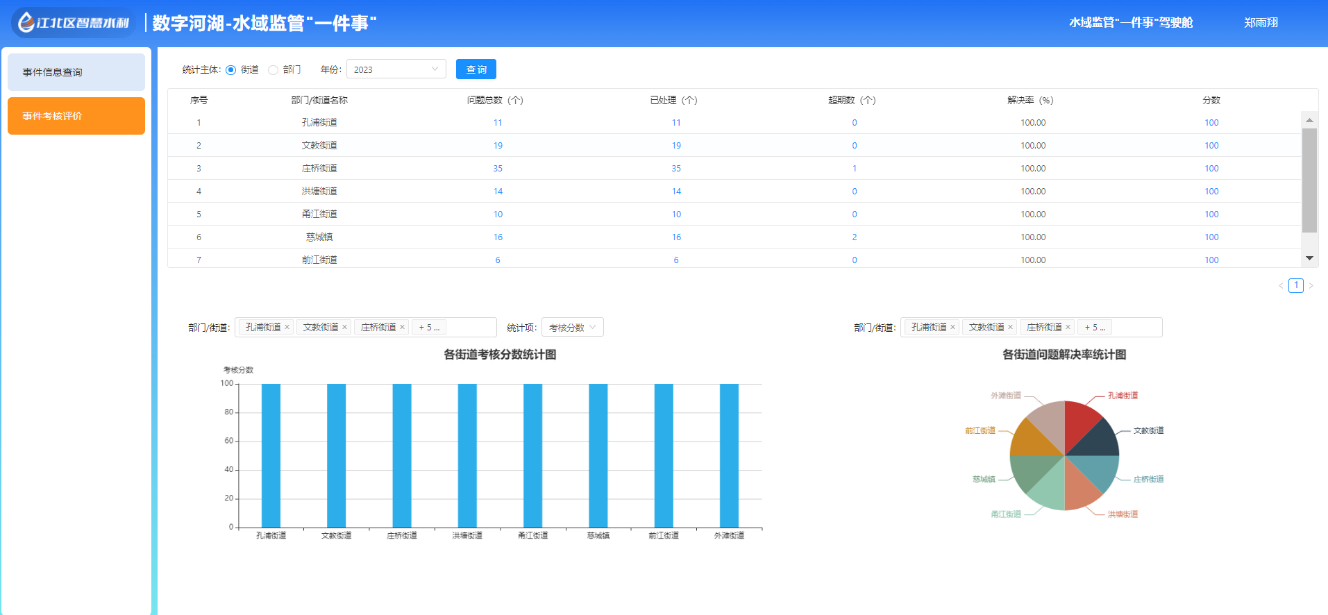Click the 查询 button
The width and height of the screenshot is (1328, 615).
click(x=476, y=70)
